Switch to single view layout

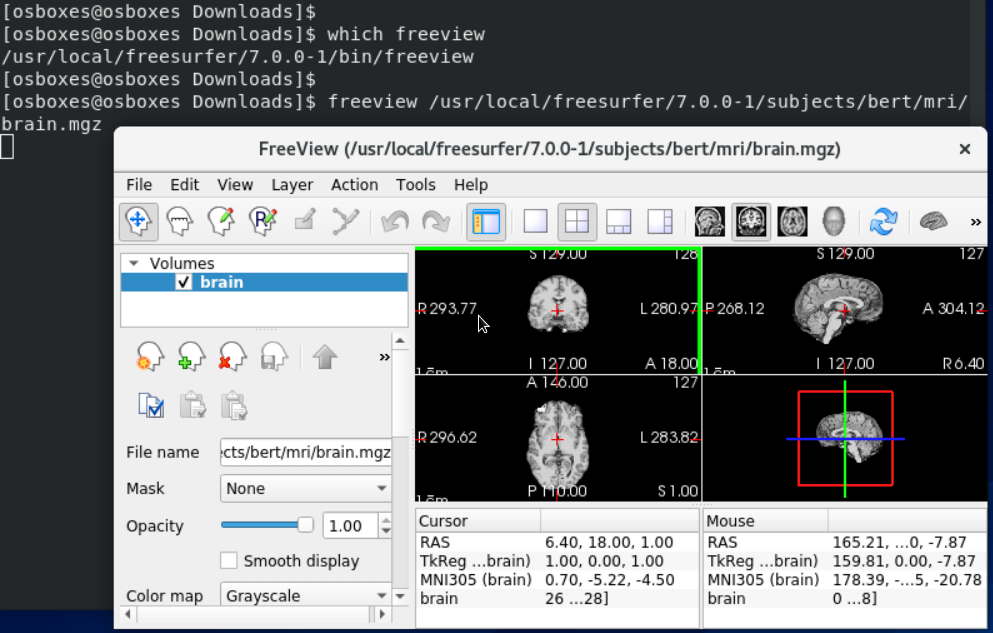[x=536, y=221]
